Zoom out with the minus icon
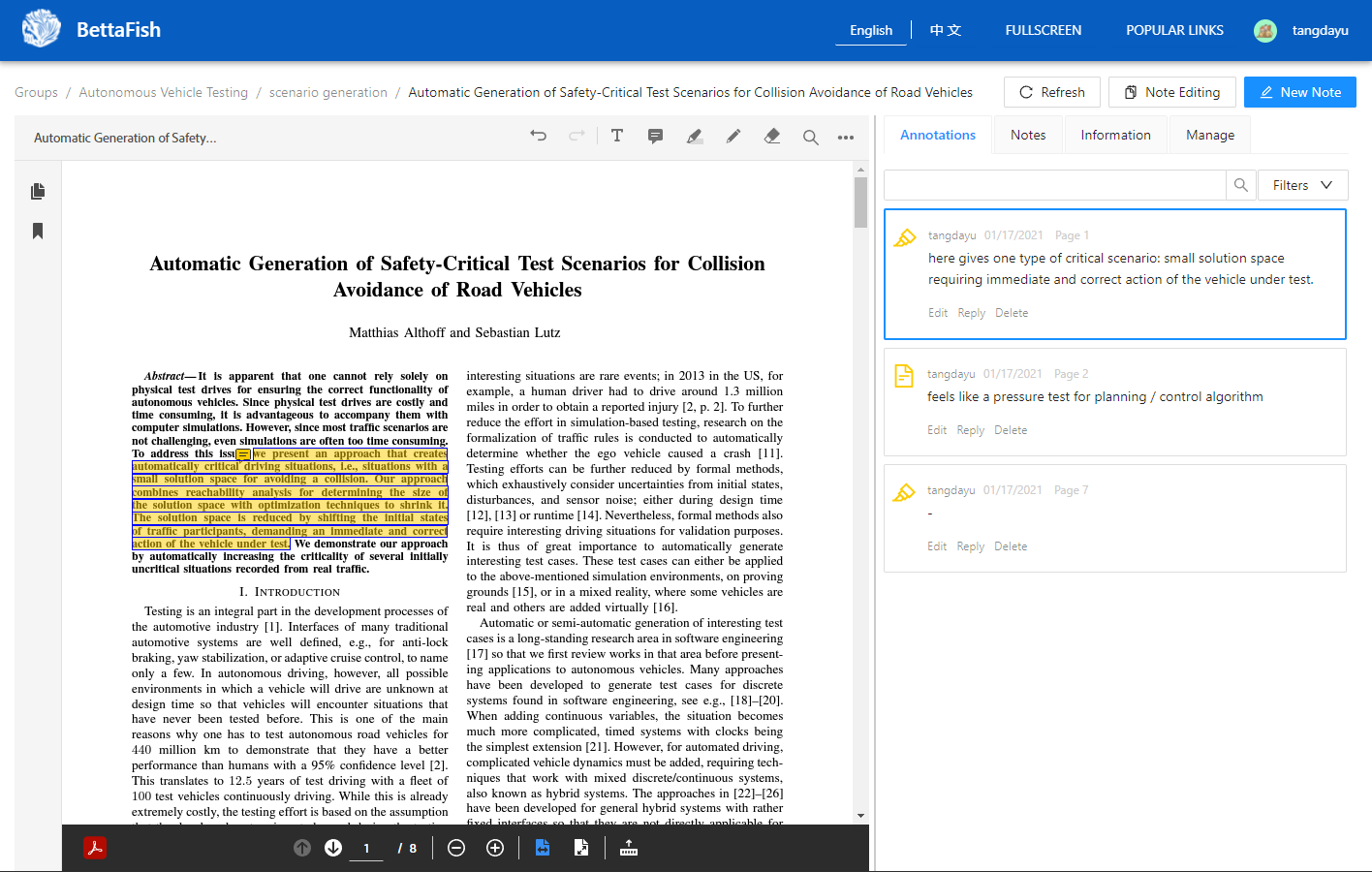This screenshot has height=872, width=1372. point(456,848)
